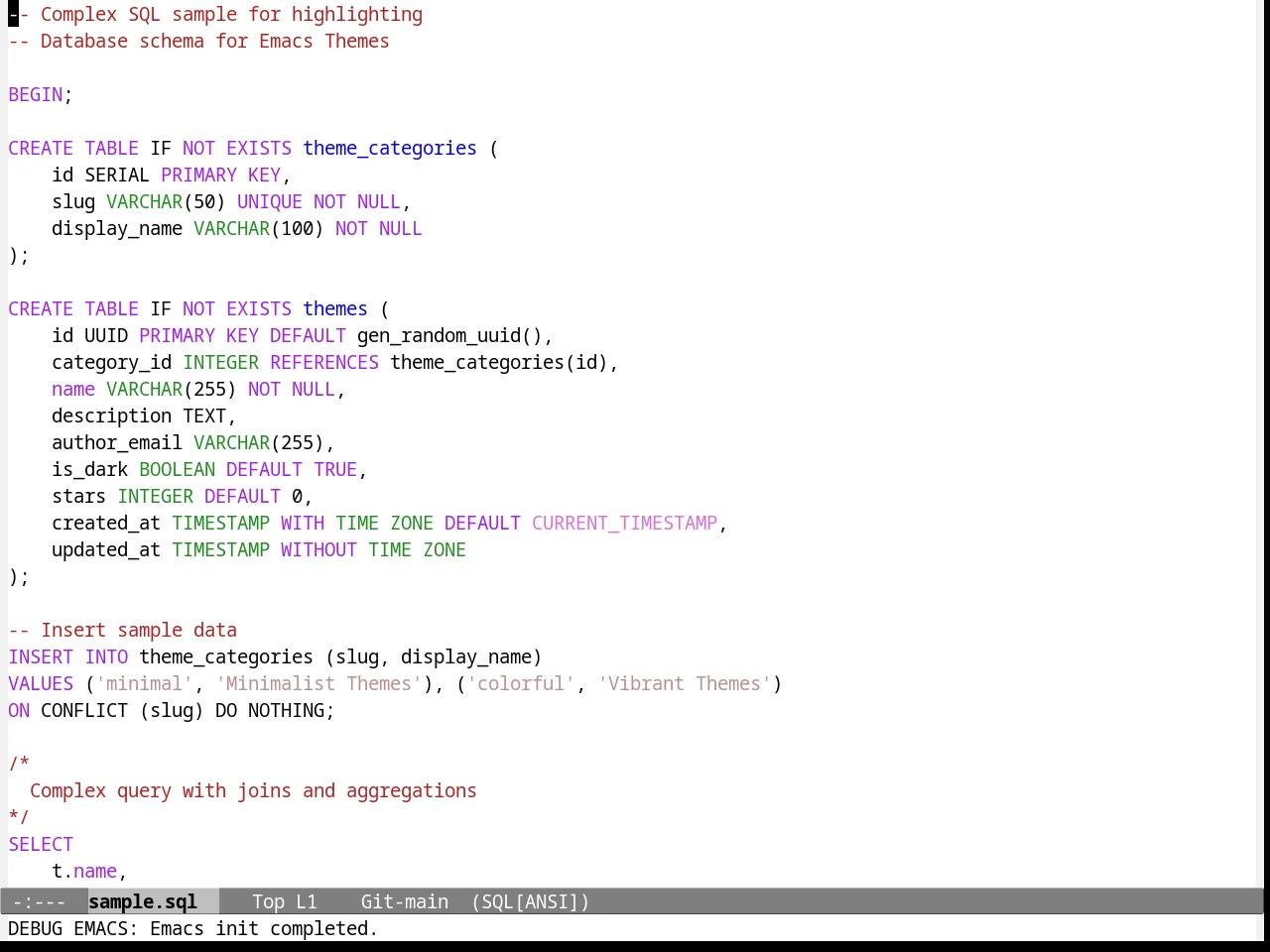Click the closing */ comment marker
The image size is (1270, 952).
click(x=19, y=817)
